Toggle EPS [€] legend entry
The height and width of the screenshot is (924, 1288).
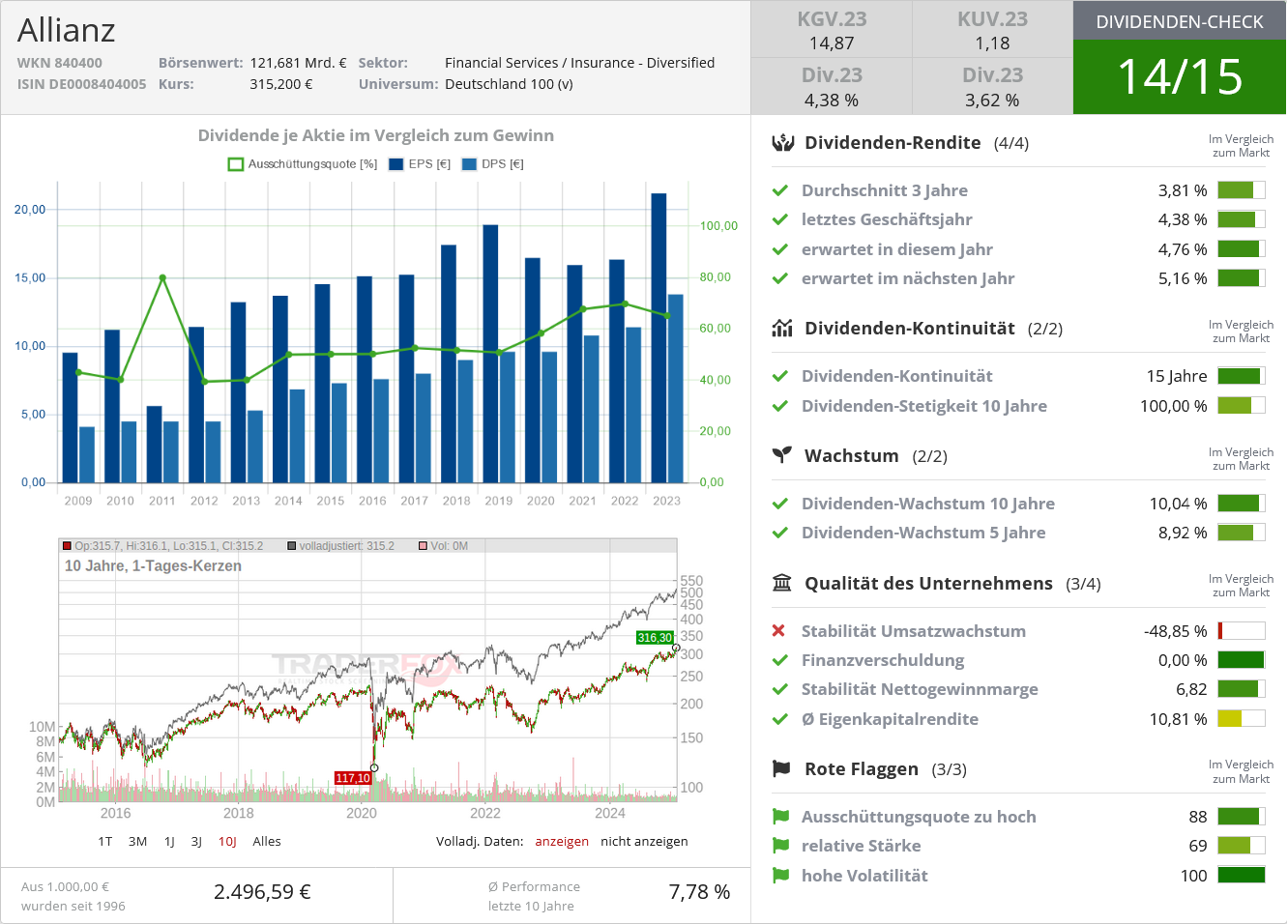tap(420, 164)
